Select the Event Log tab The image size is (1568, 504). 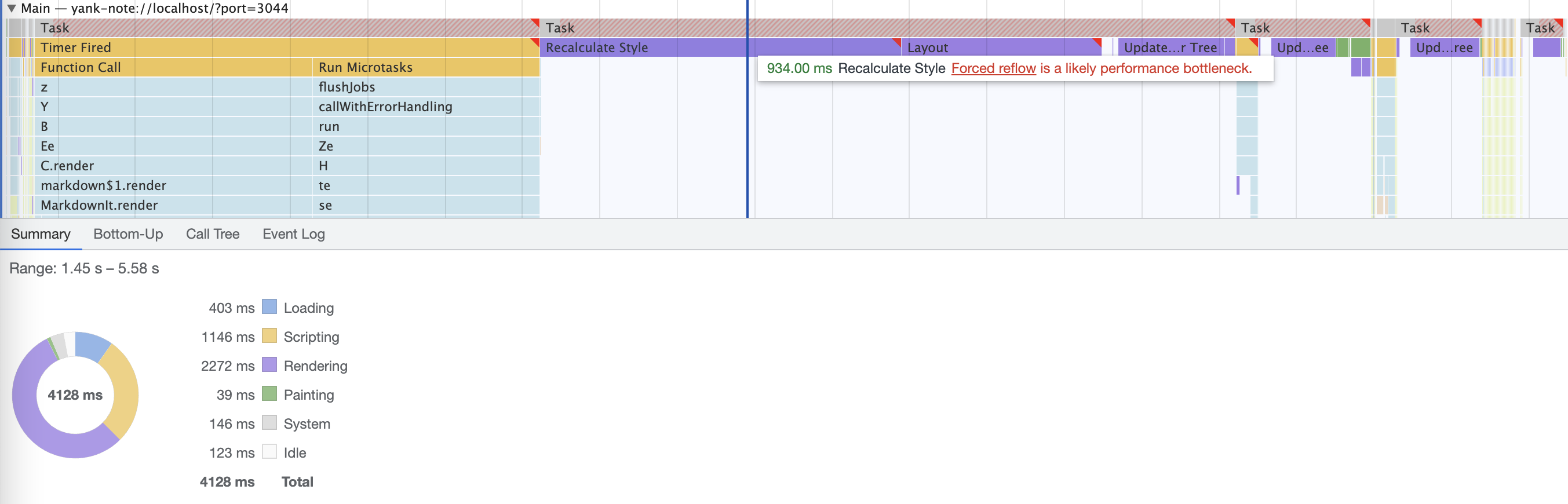point(293,235)
